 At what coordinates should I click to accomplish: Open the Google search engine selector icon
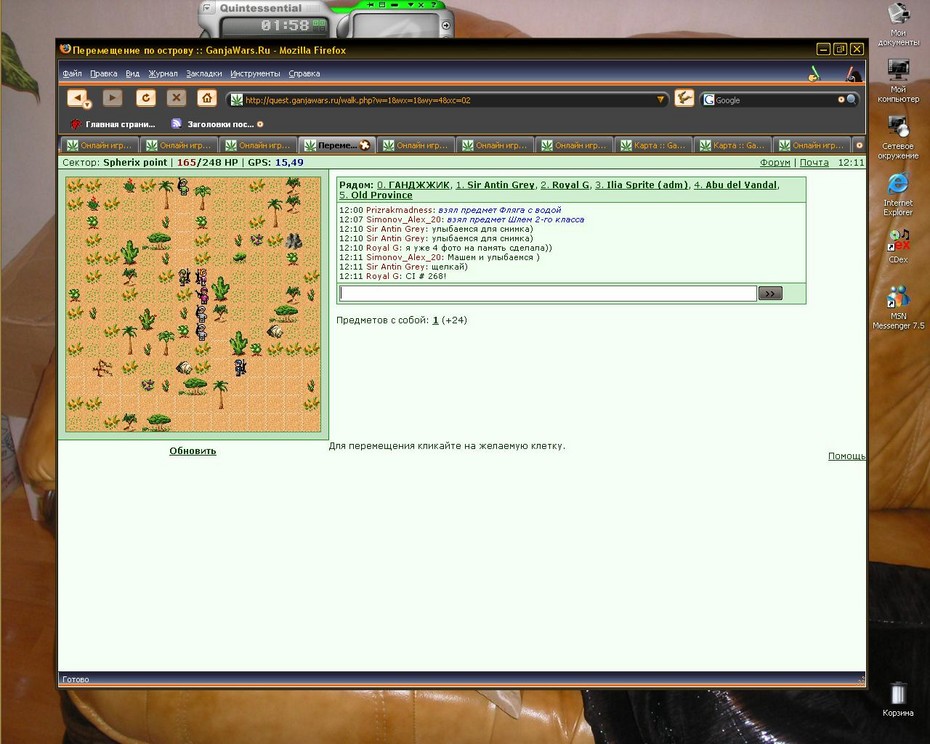point(708,100)
